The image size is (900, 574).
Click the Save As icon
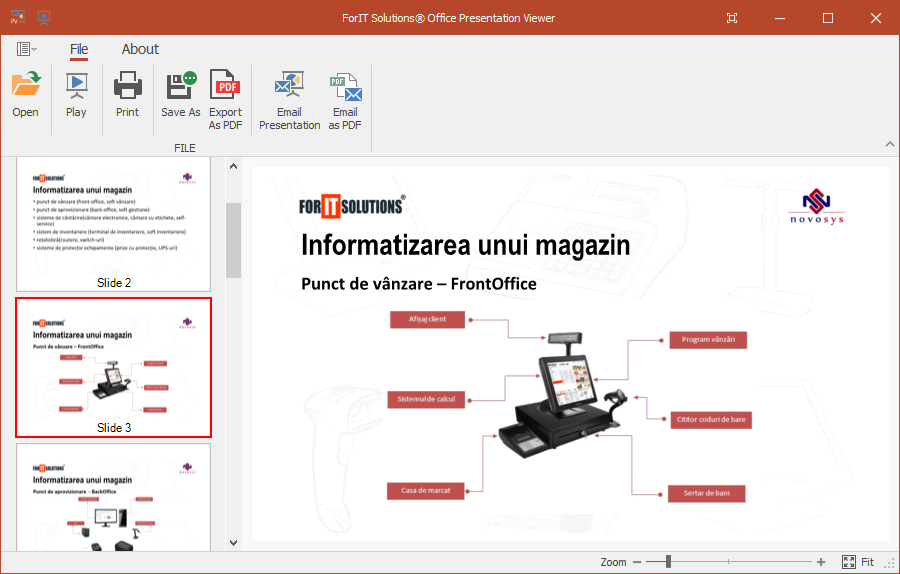click(181, 95)
